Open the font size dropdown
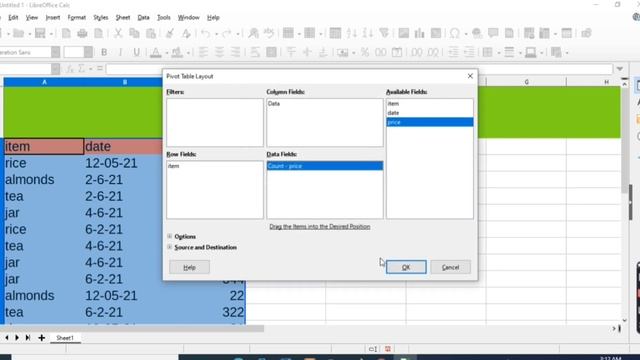The height and width of the screenshot is (360, 640). tap(88, 52)
